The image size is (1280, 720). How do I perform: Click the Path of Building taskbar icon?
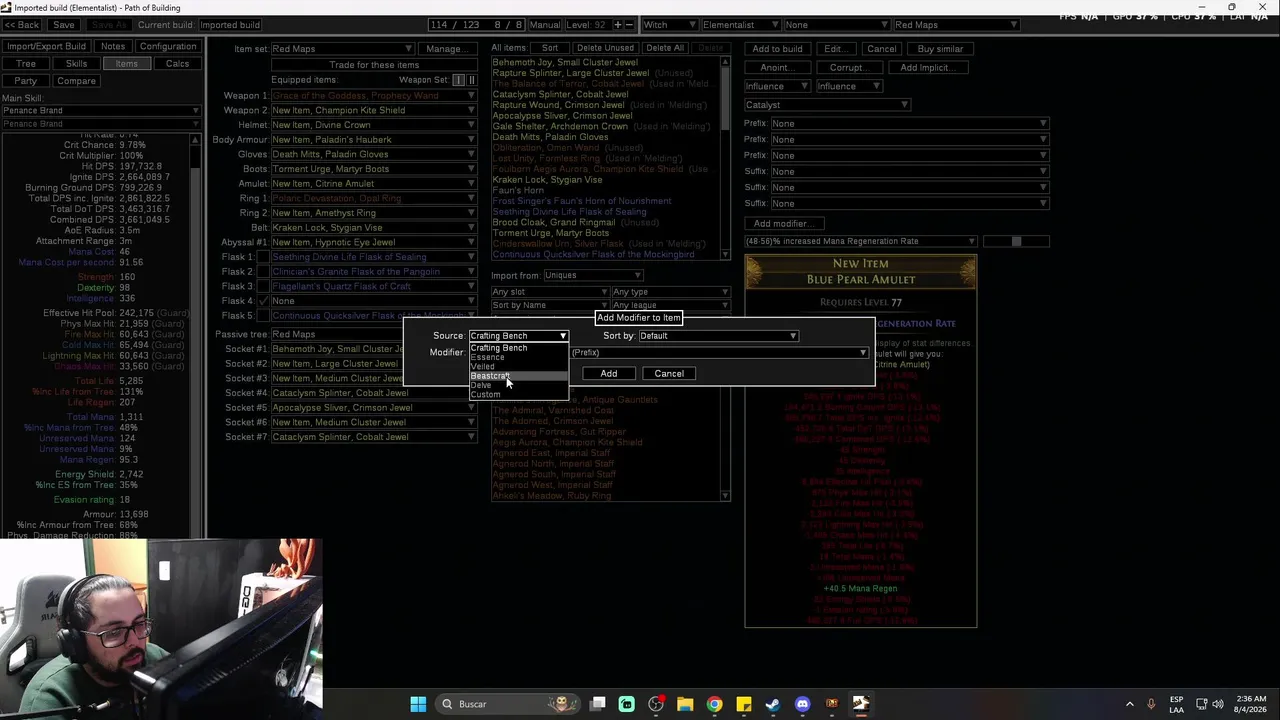[x=860, y=704]
